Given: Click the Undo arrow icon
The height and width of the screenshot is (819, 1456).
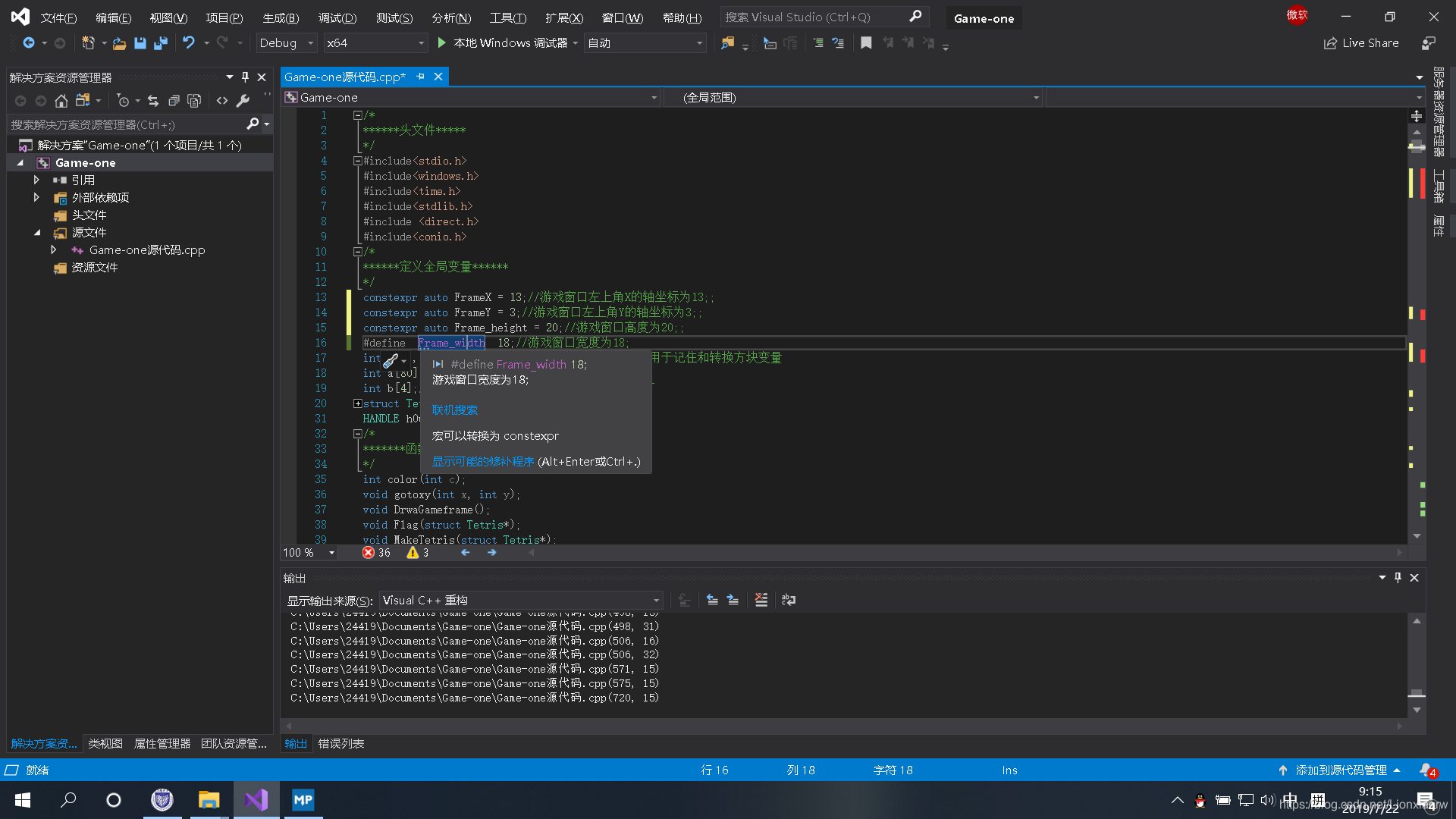Looking at the screenshot, I should click(189, 43).
